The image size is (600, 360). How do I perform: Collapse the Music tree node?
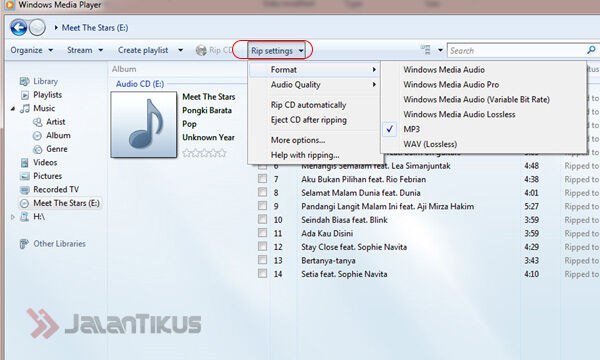[x=13, y=109]
